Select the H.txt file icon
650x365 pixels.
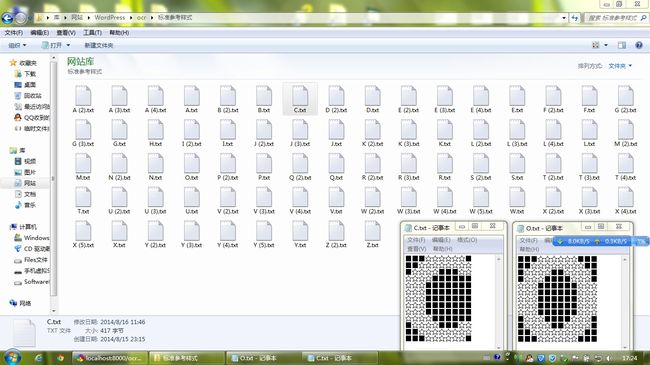155,129
